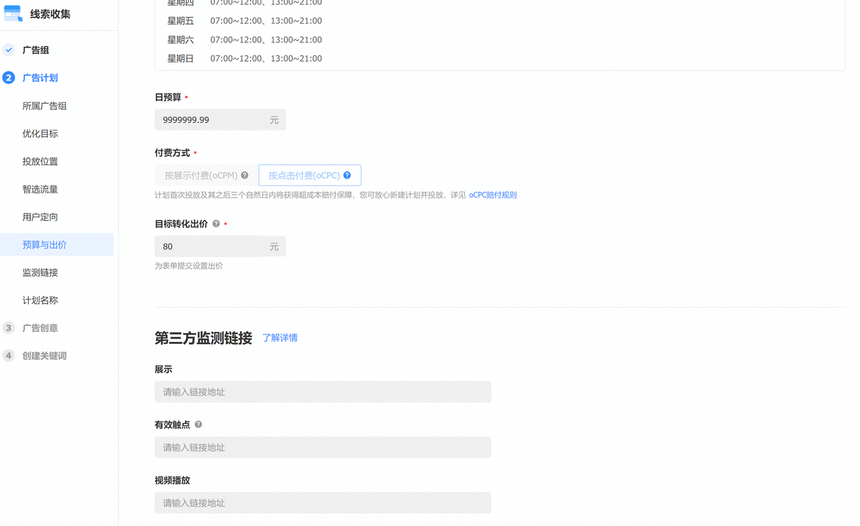
Task: Click the 展示 monitoring link input field
Action: click(x=322, y=392)
